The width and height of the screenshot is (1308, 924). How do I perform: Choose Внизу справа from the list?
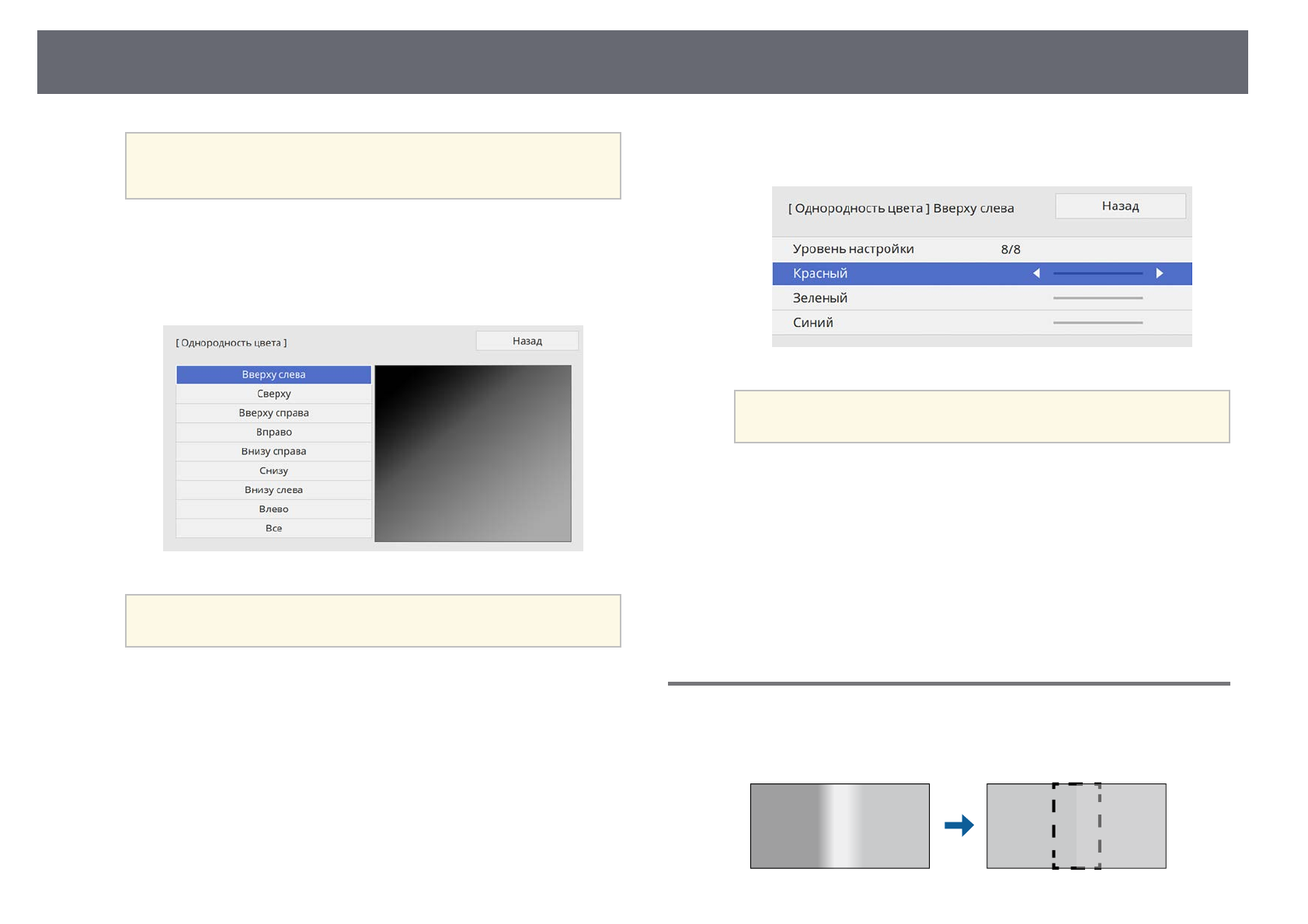tap(273, 451)
